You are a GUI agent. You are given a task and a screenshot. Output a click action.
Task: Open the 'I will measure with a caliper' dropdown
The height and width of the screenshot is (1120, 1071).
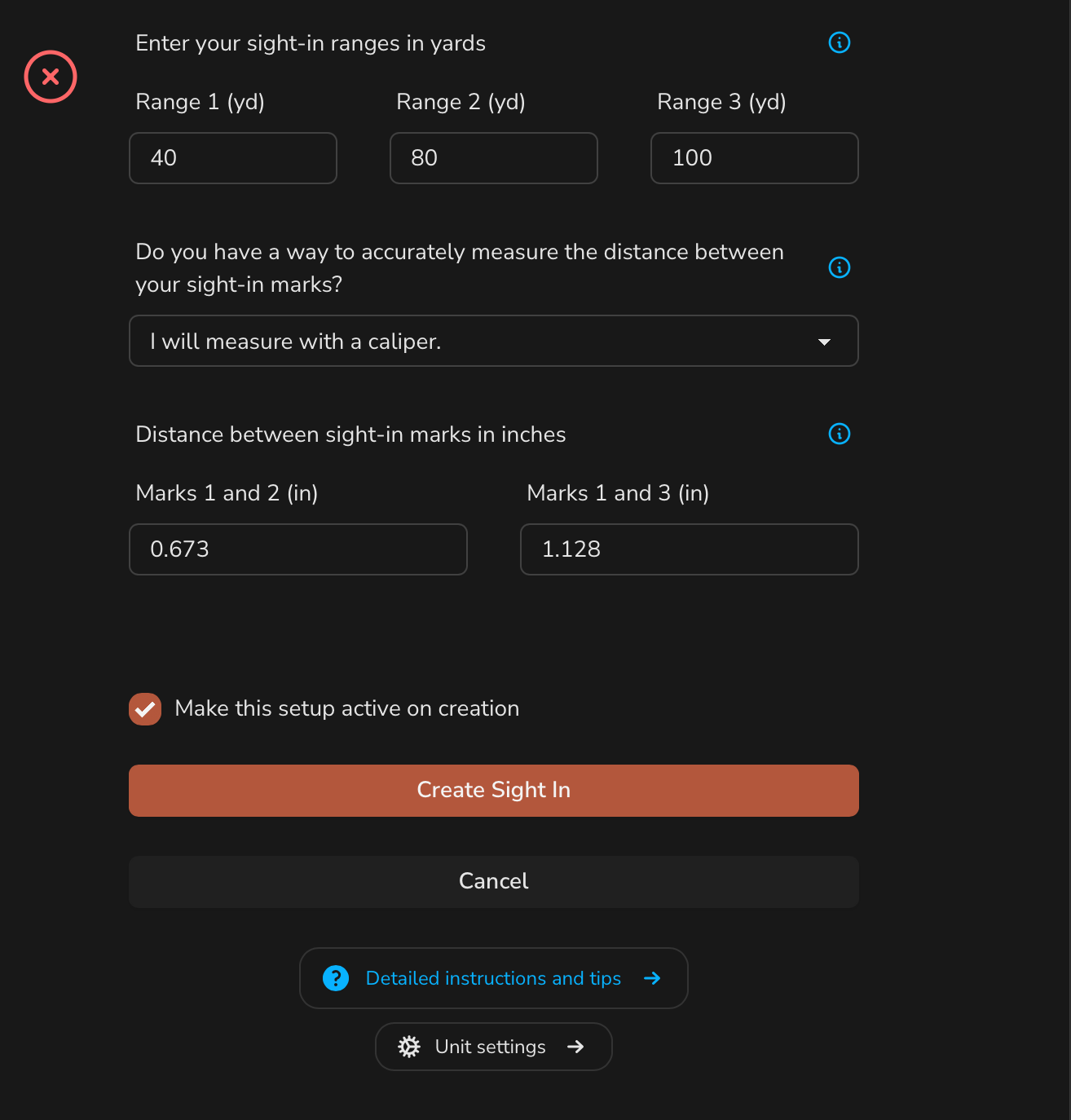494,341
